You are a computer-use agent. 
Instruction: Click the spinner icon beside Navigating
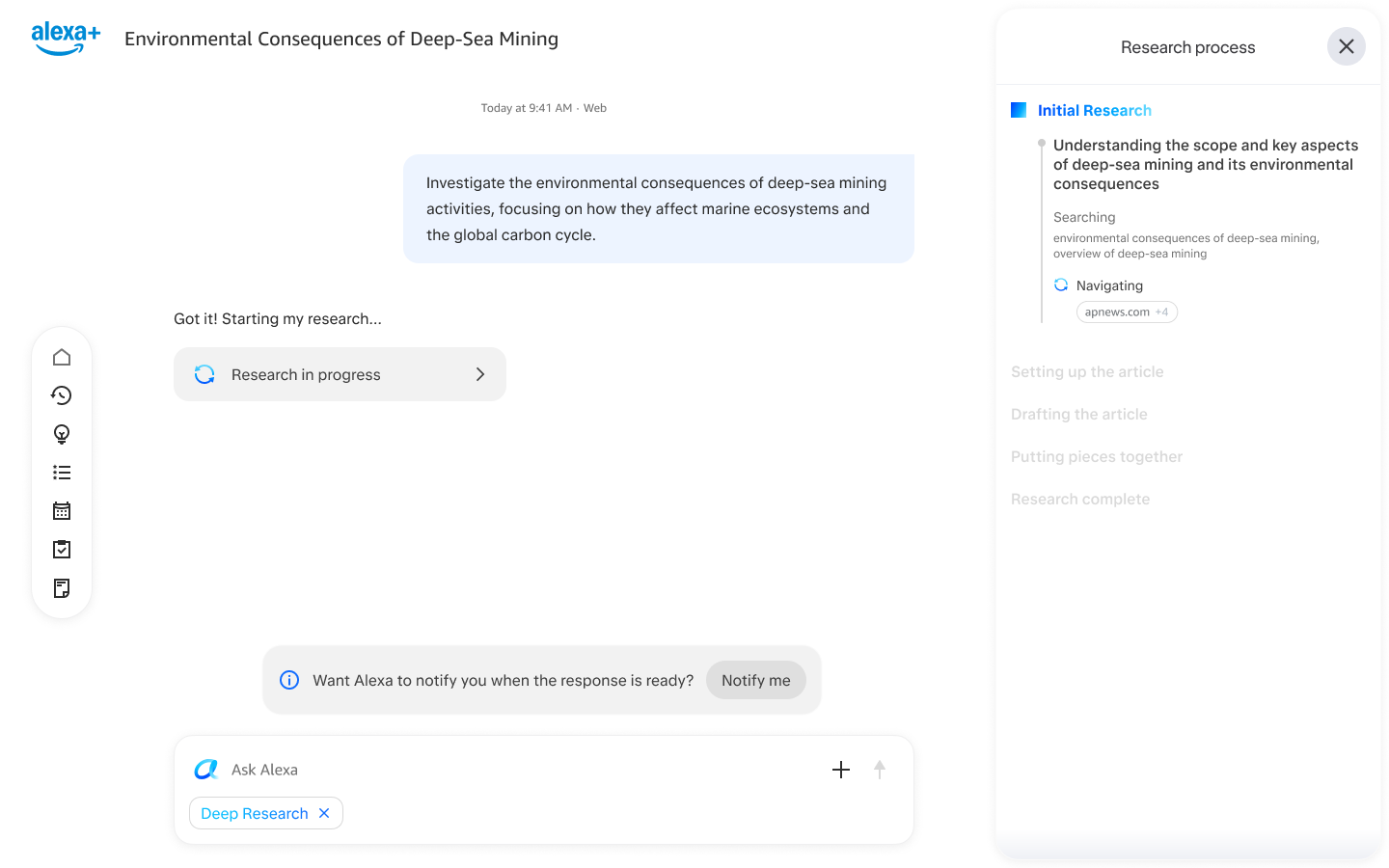click(1061, 285)
